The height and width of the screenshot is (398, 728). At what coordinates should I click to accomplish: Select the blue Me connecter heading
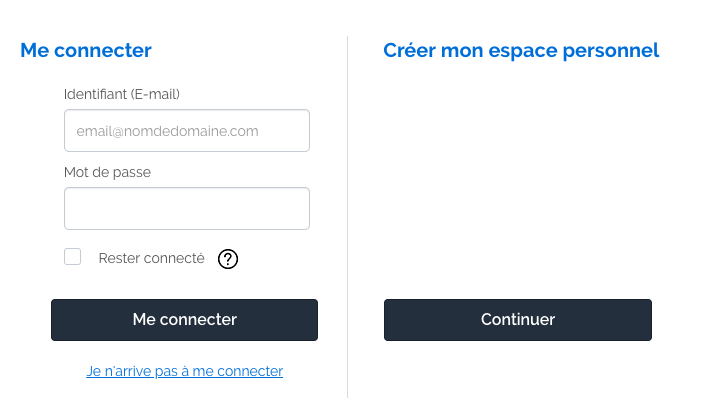[x=86, y=50]
